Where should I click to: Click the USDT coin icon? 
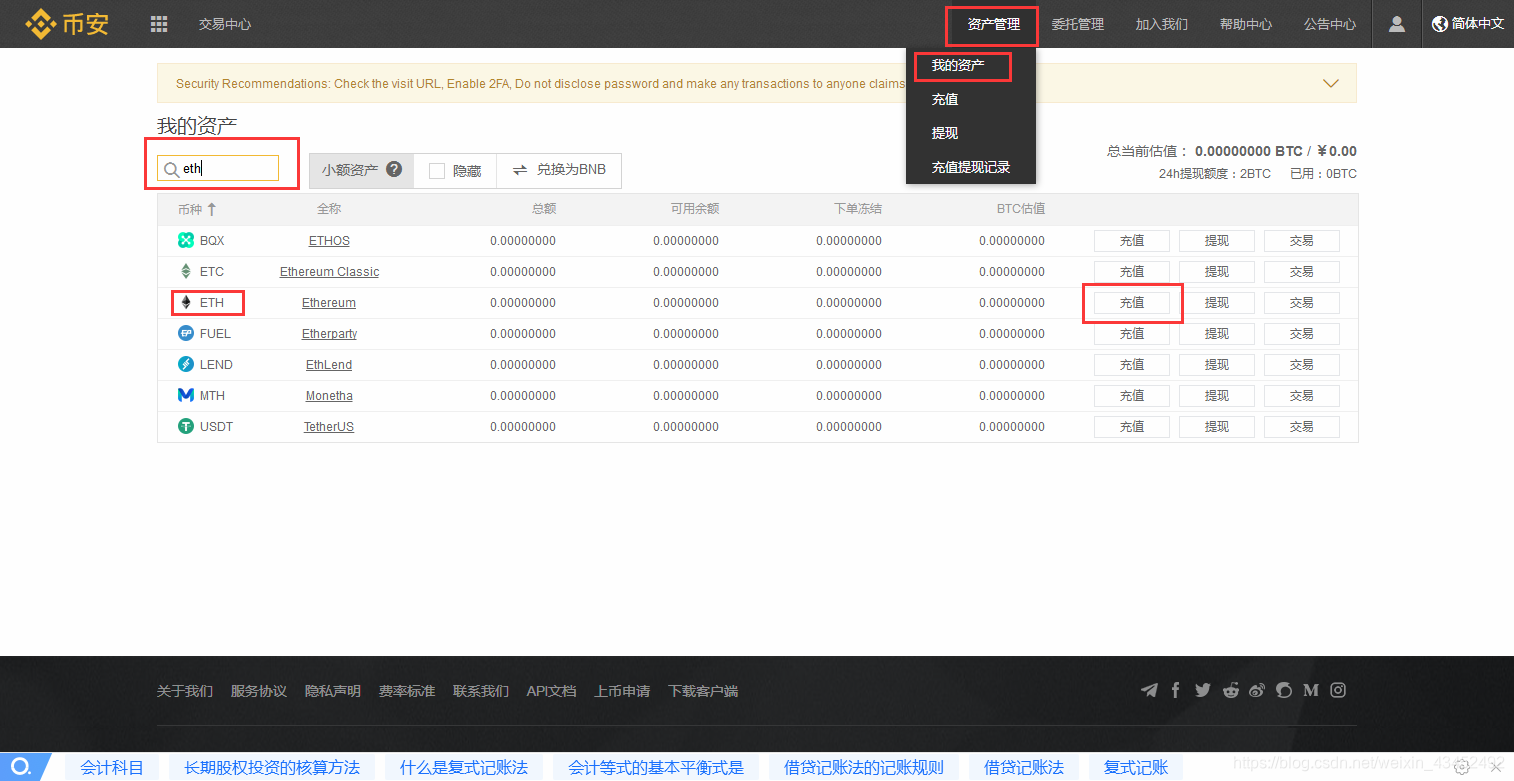185,426
